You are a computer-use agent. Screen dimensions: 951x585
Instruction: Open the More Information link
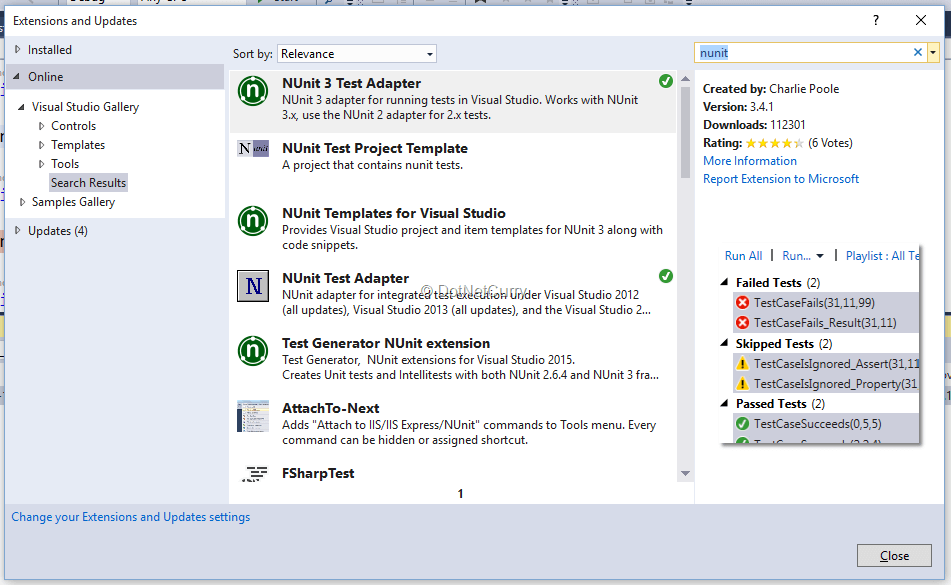pos(750,161)
